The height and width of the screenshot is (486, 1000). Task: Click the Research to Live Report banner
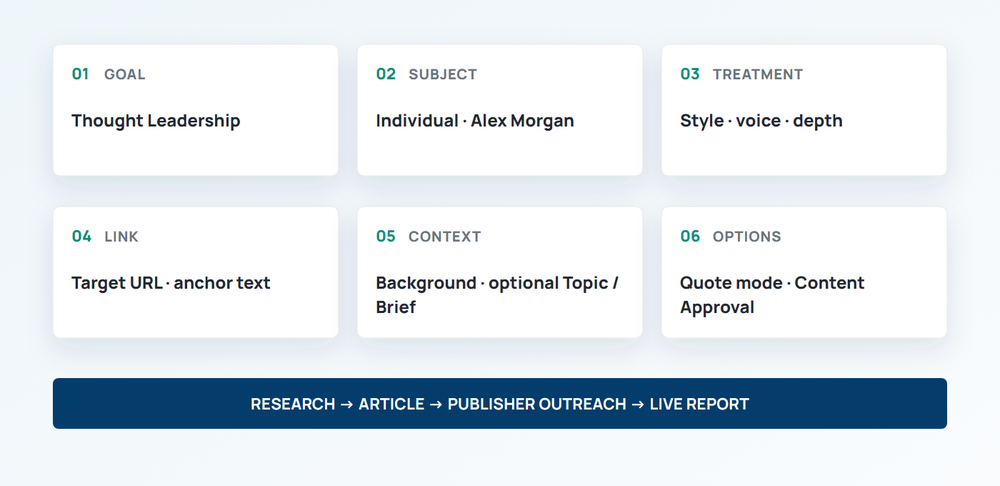(x=499, y=403)
